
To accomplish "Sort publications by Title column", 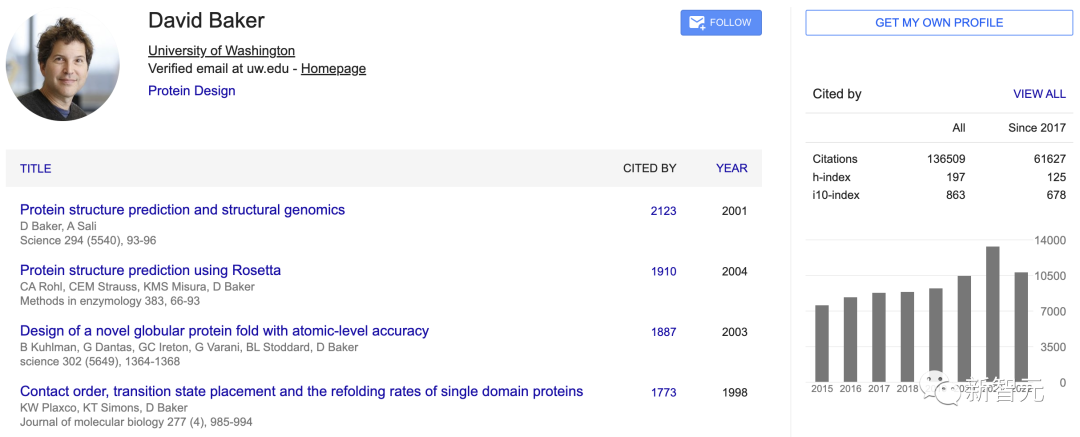I will [x=36, y=168].
